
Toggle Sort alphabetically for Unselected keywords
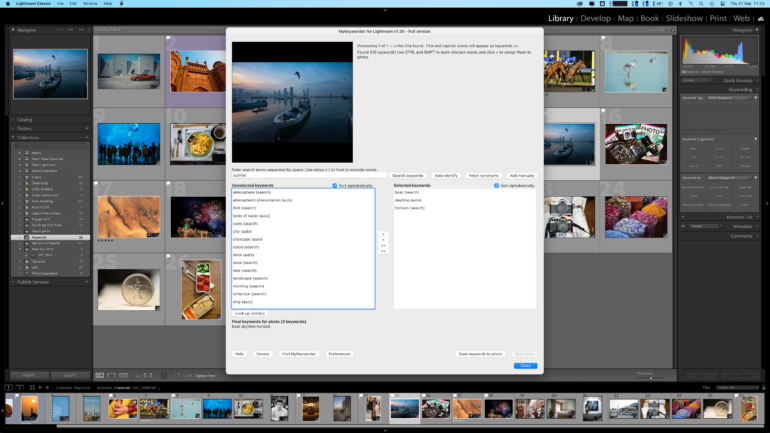coord(335,186)
